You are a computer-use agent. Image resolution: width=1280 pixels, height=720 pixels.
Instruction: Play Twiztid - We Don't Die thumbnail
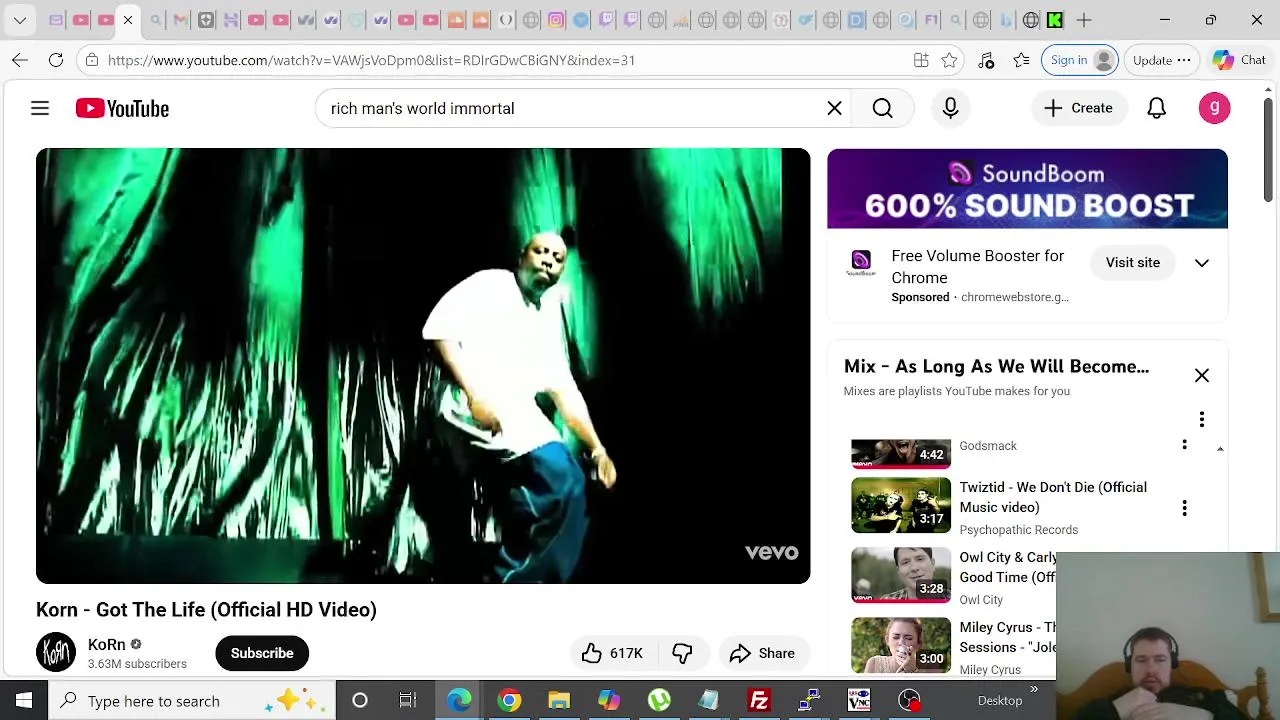(x=901, y=505)
